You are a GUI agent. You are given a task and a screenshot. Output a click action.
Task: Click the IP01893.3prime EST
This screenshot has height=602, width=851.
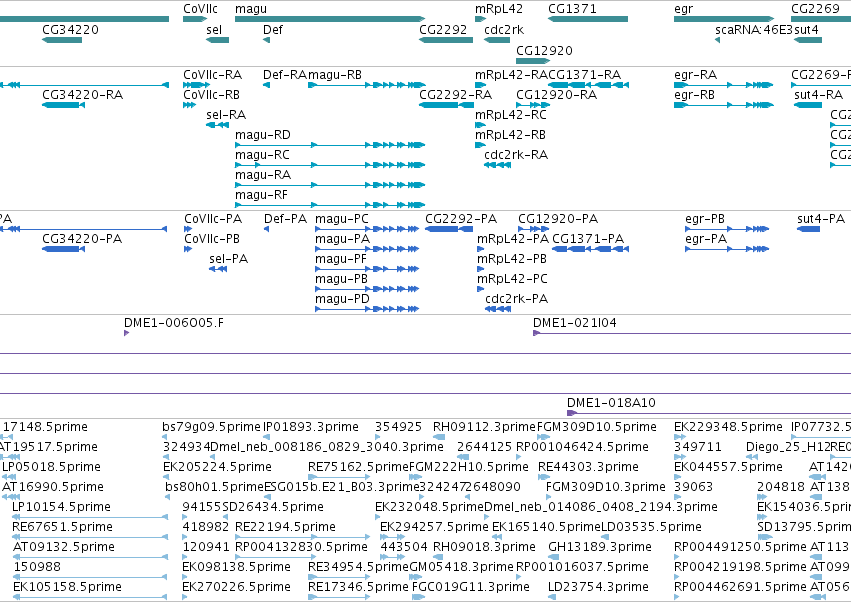(x=265, y=437)
